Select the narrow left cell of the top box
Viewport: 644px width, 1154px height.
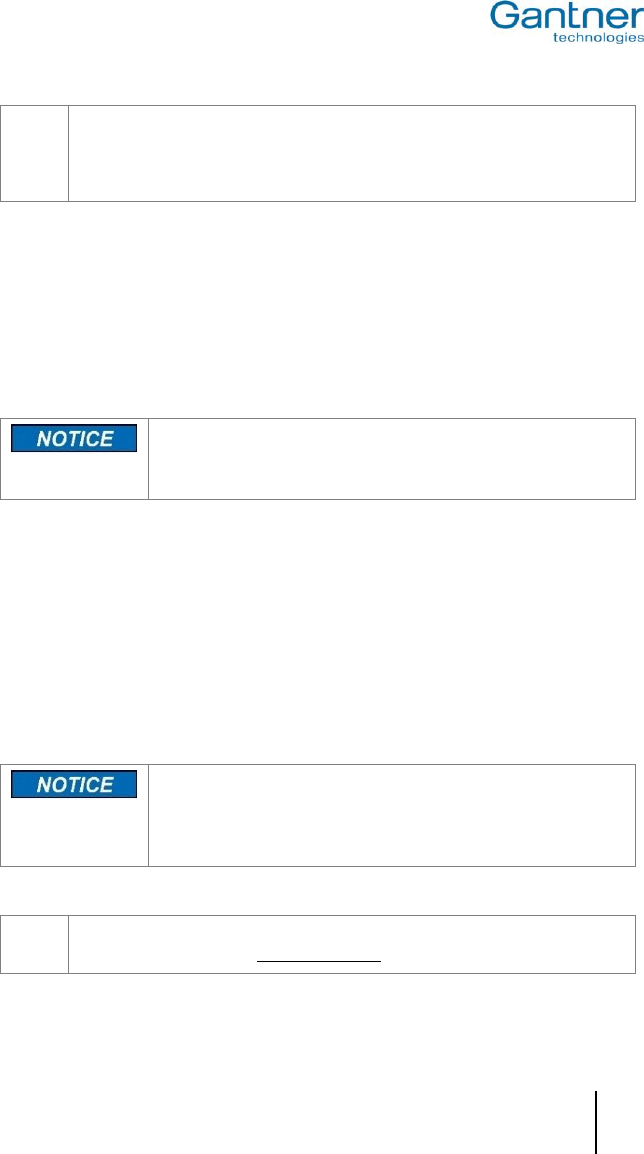pos(35,153)
